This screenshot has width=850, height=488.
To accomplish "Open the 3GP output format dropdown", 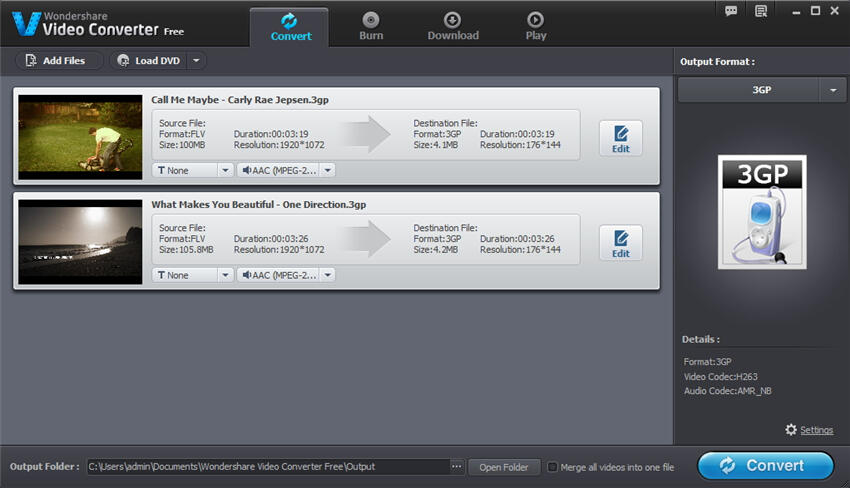I will click(x=833, y=90).
